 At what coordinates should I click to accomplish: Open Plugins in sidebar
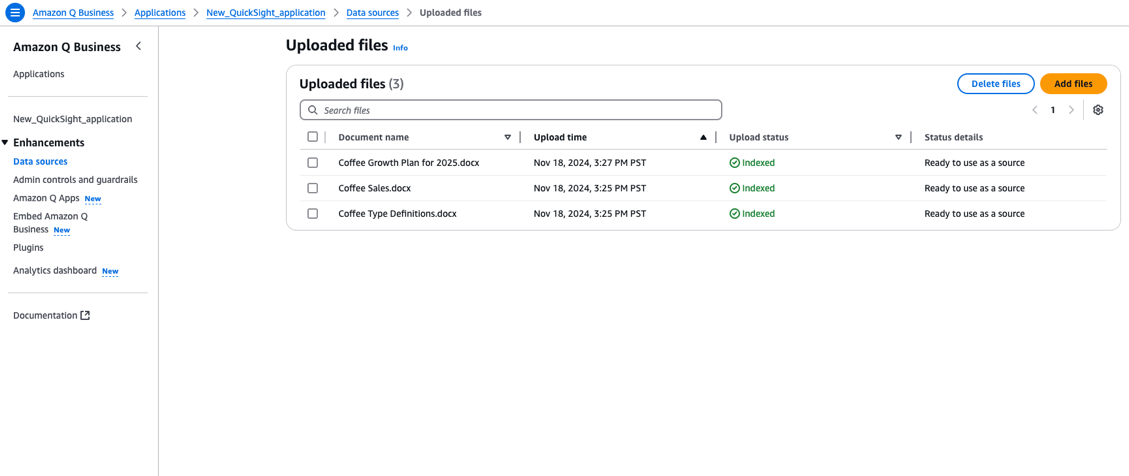(28, 248)
